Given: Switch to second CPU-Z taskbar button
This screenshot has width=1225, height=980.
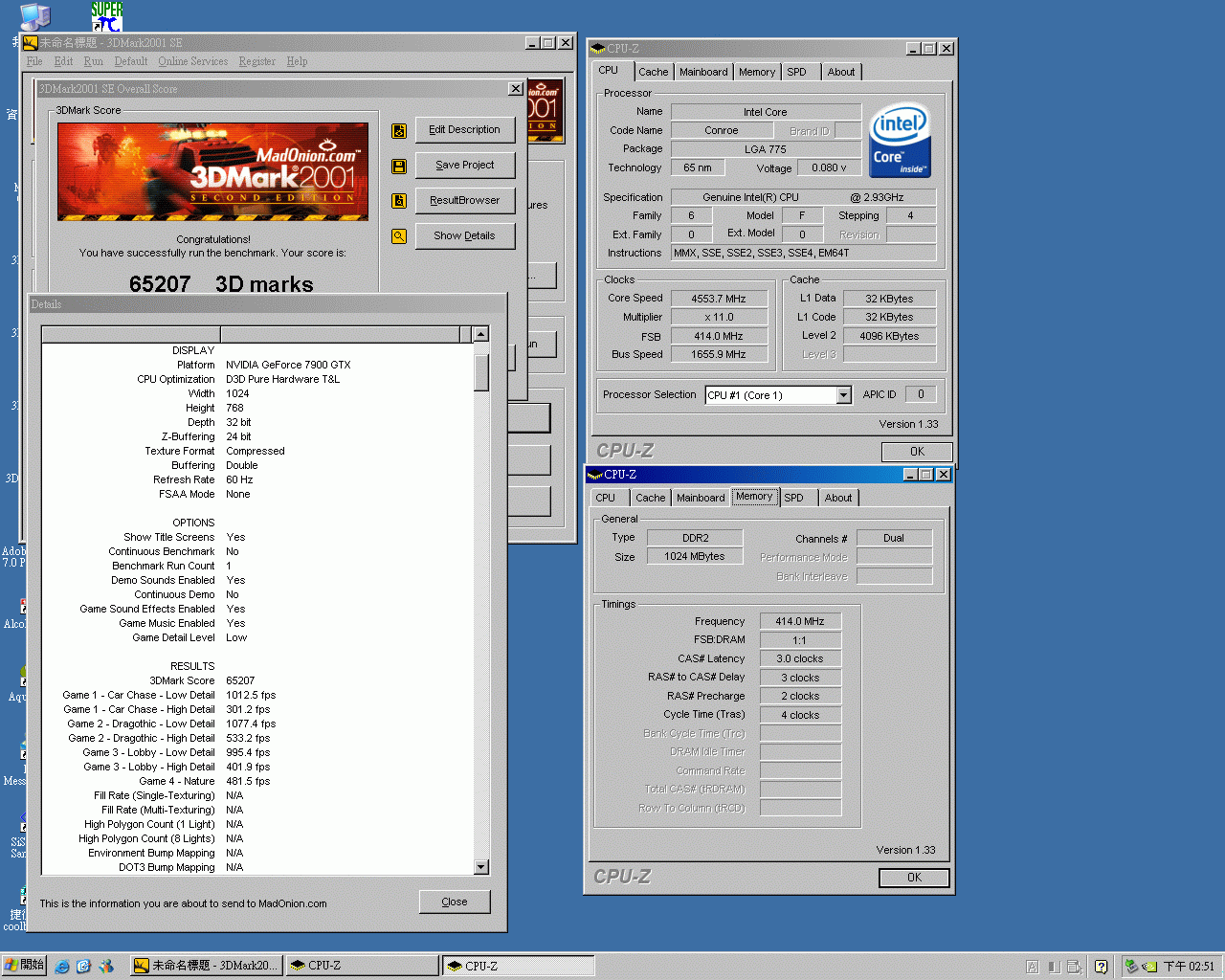Looking at the screenshot, I should point(519,966).
